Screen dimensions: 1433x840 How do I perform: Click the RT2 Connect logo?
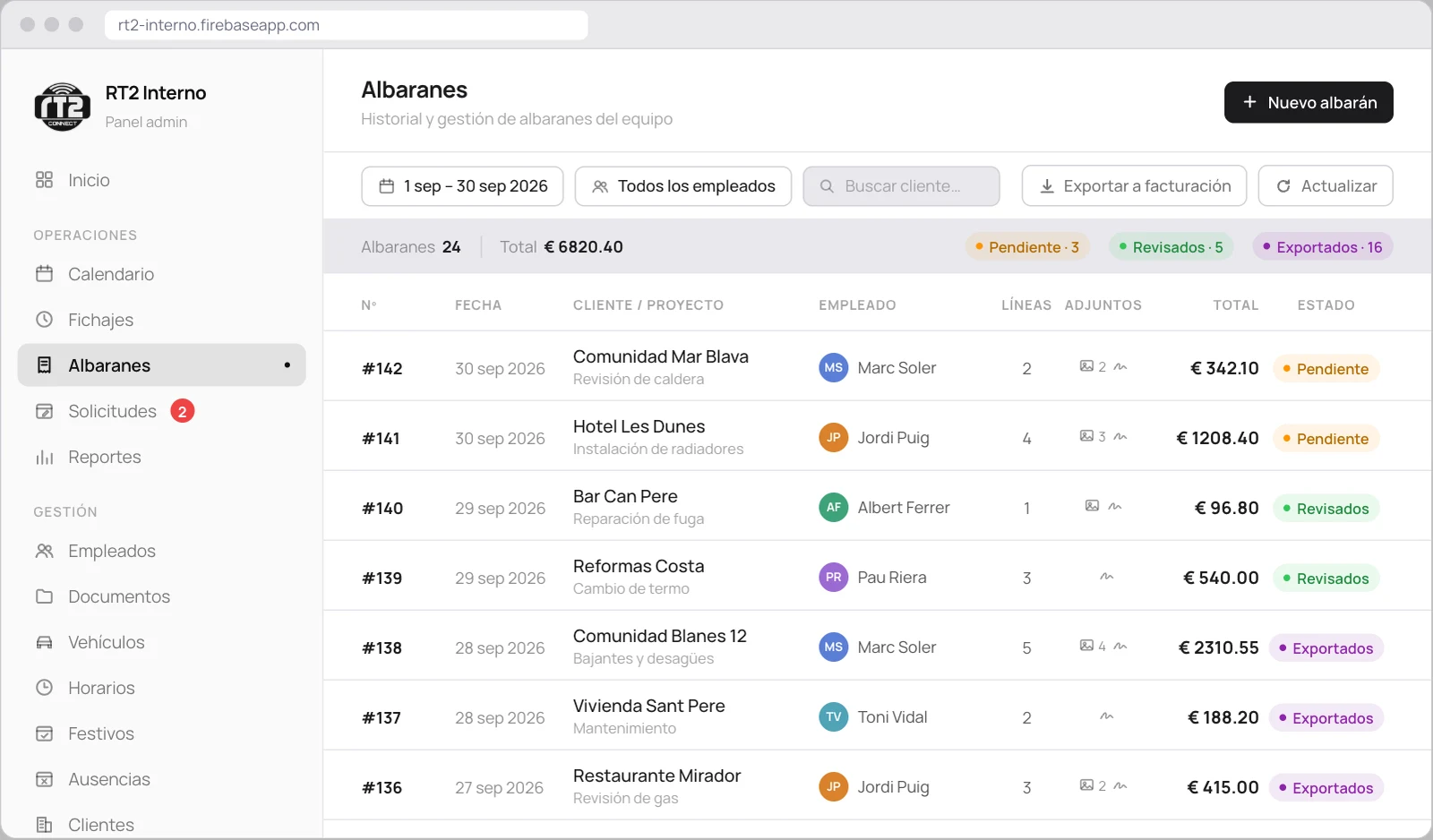click(x=63, y=107)
